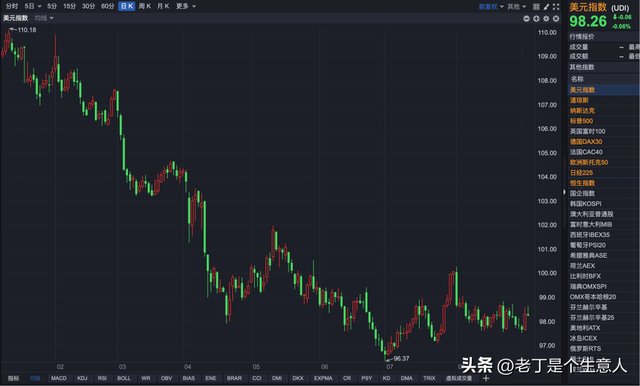Select 美元指数 in the index list
This screenshot has height=386, width=640.
coord(604,90)
